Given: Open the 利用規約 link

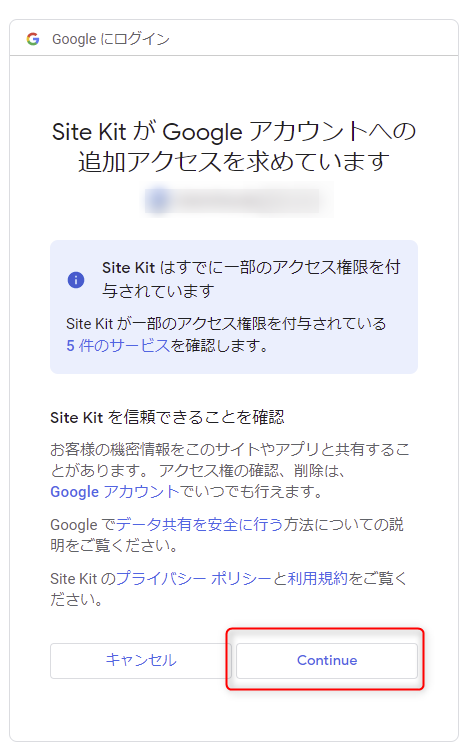Looking at the screenshot, I should point(317,578).
